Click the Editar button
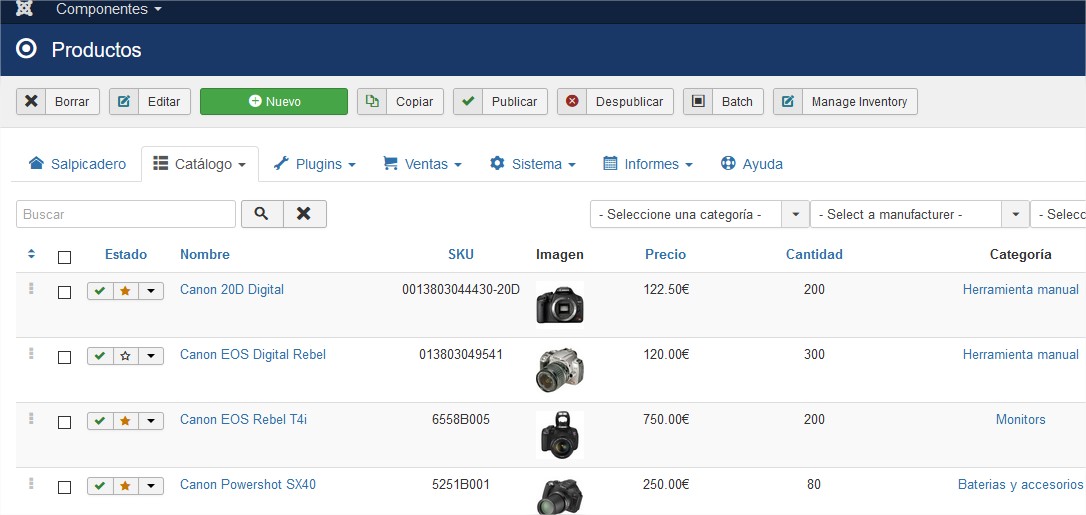 [x=150, y=101]
